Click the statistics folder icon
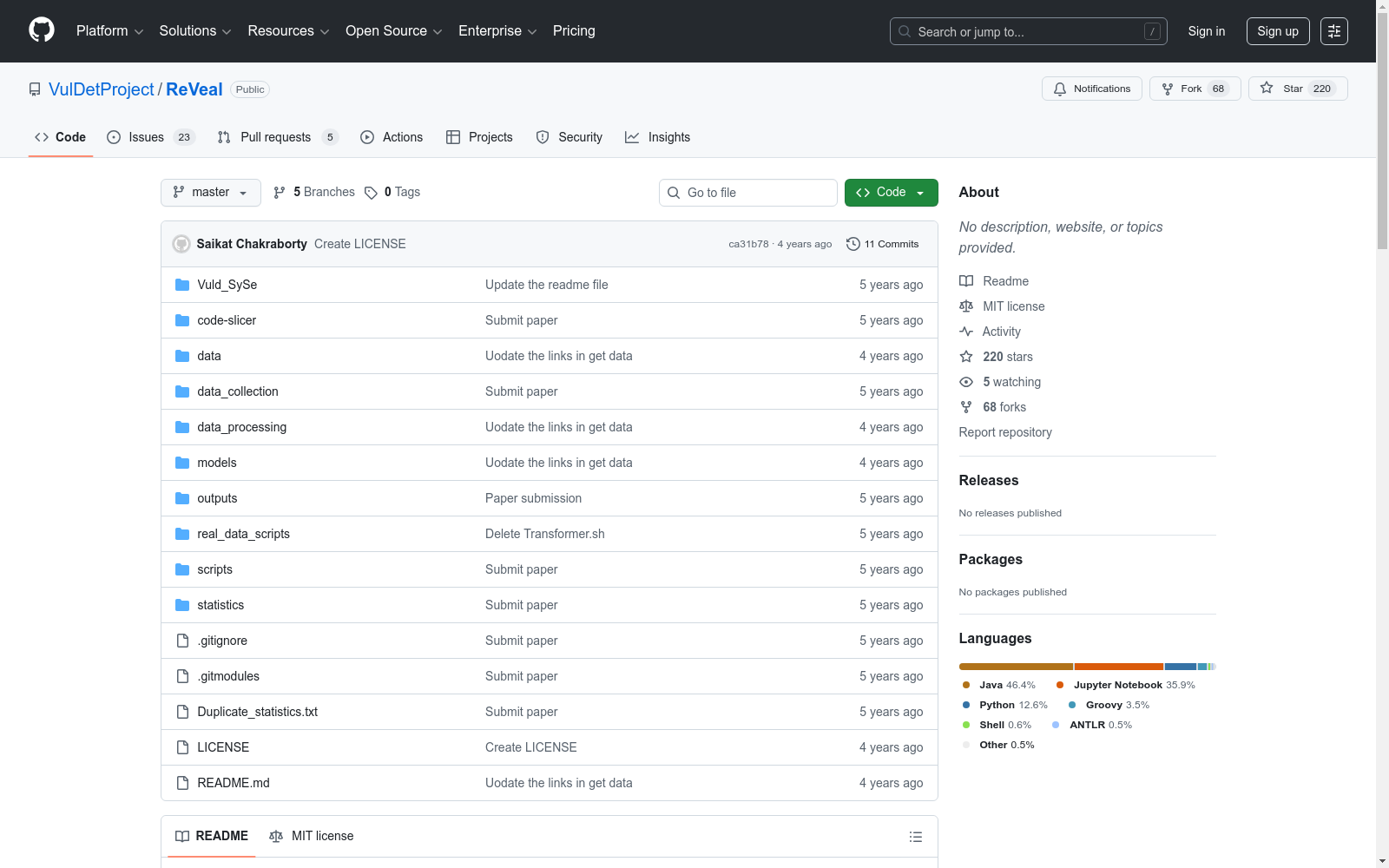This screenshot has height=868, width=1389. (182, 605)
